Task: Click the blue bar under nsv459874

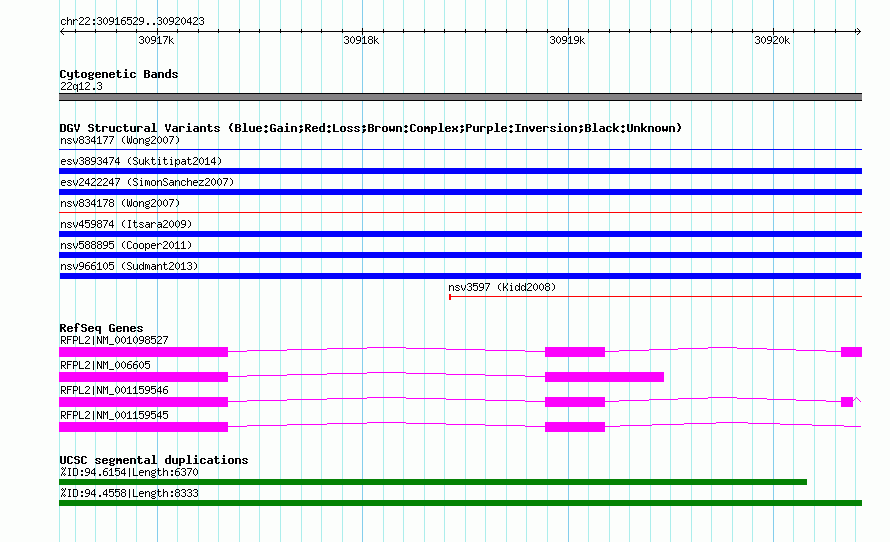Action: coord(460,234)
